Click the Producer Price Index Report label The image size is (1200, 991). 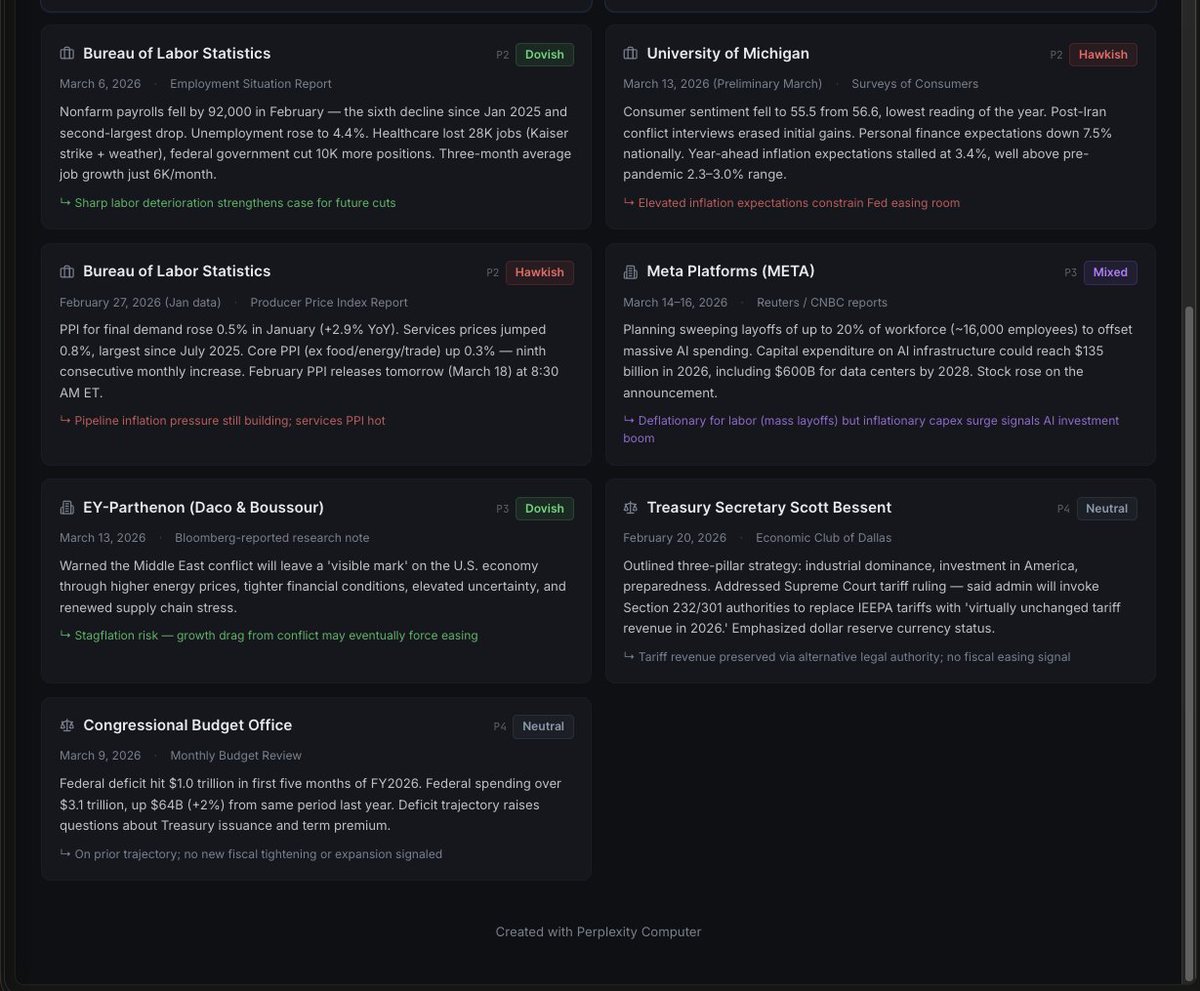(x=329, y=302)
